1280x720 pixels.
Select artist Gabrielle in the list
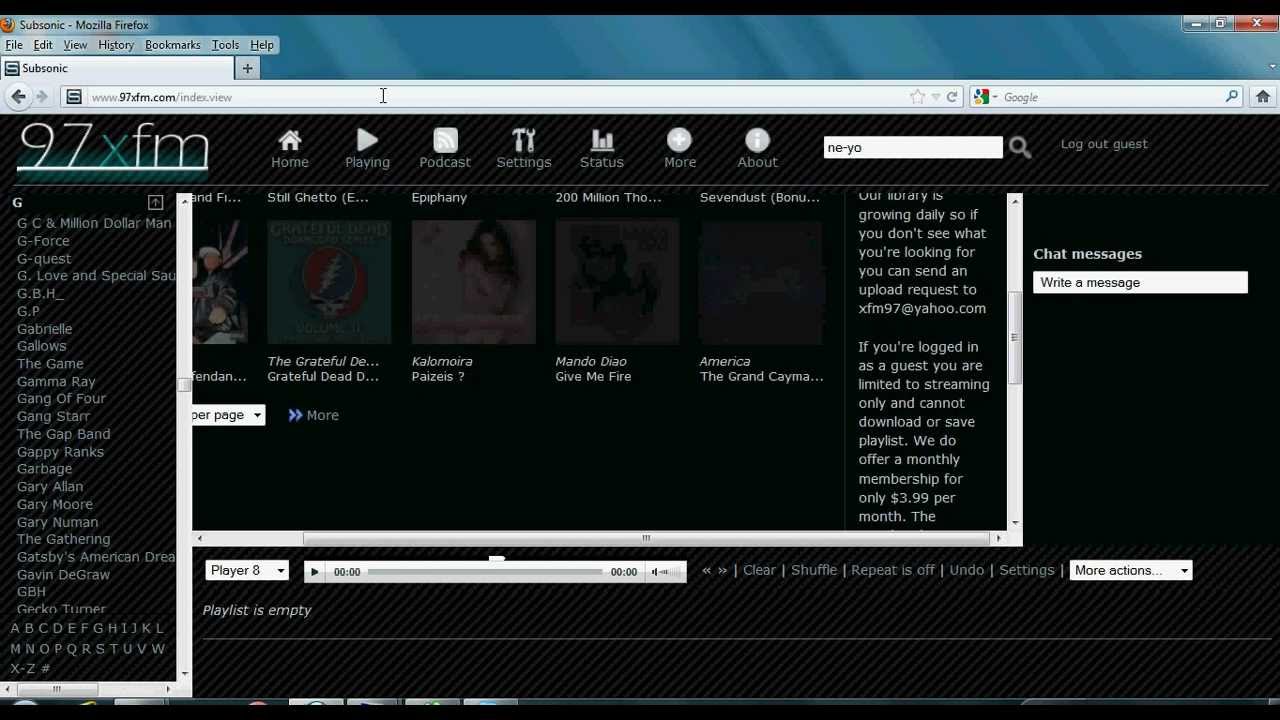click(x=44, y=329)
